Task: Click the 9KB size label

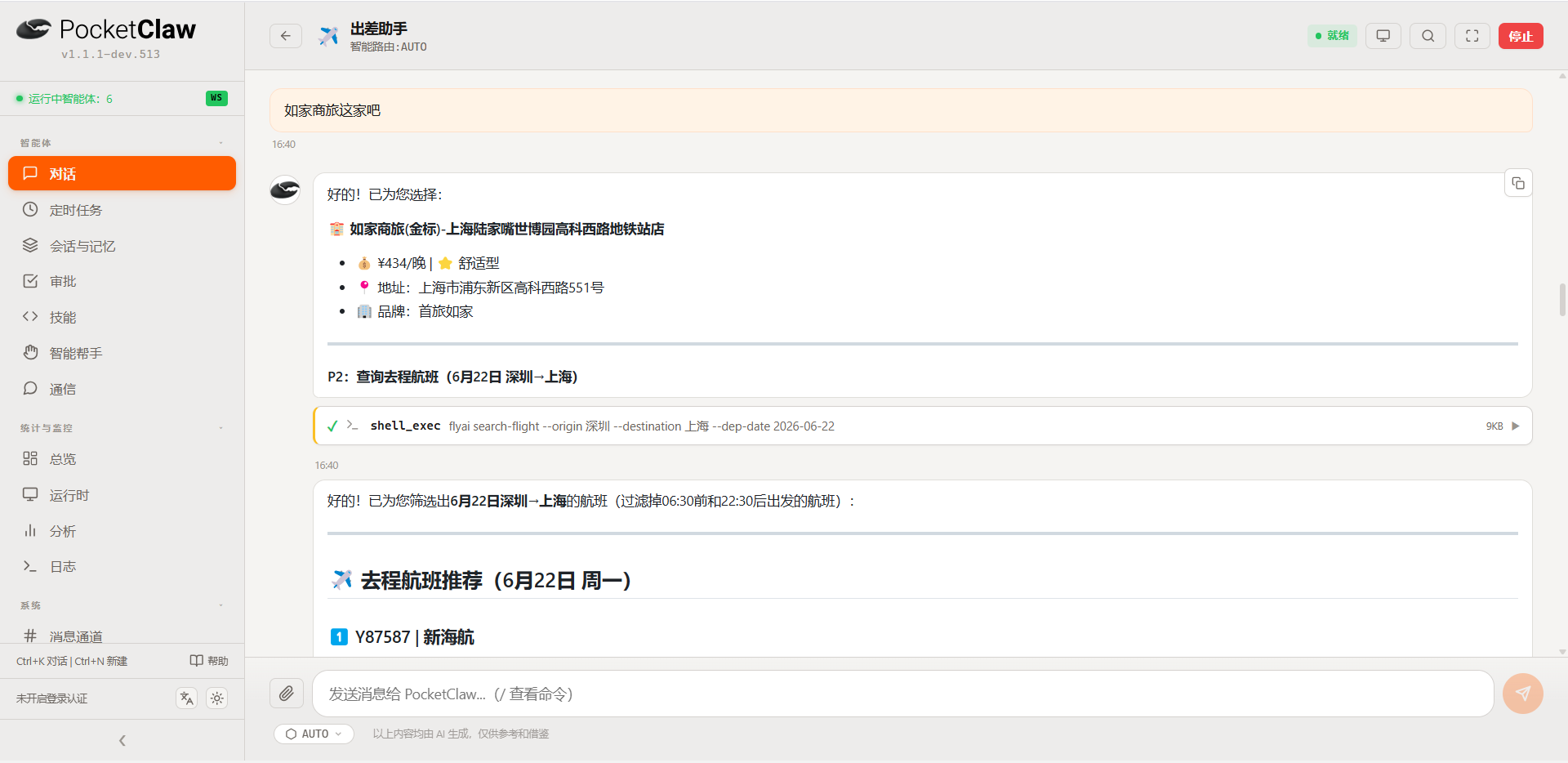Action: coord(1494,426)
